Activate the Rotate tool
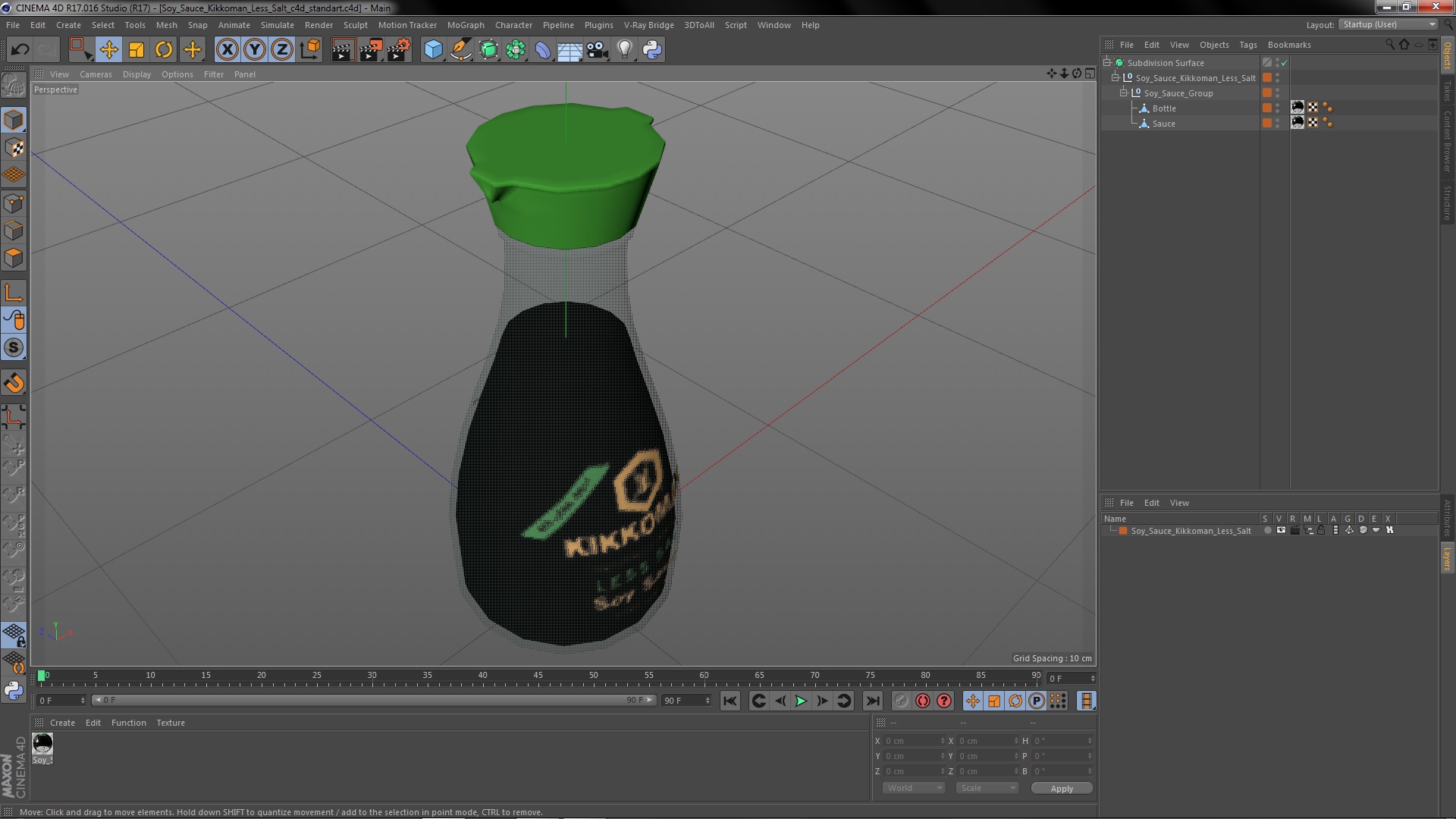This screenshot has width=1456, height=819. pos(164,50)
